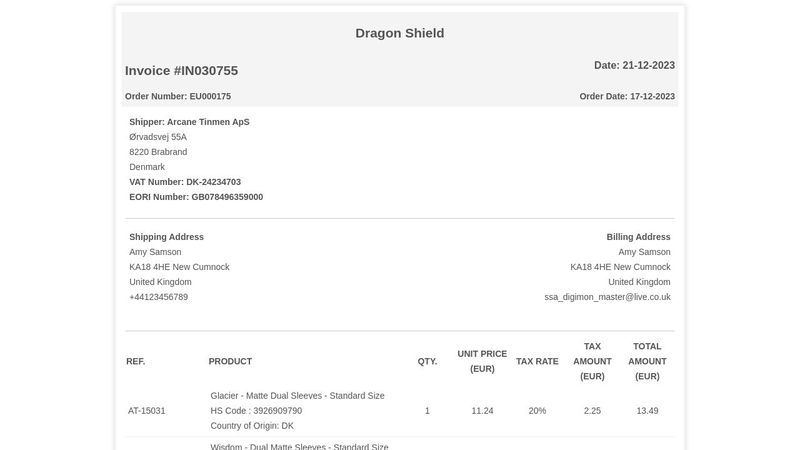Click the unit price 11.24

[x=482, y=411]
